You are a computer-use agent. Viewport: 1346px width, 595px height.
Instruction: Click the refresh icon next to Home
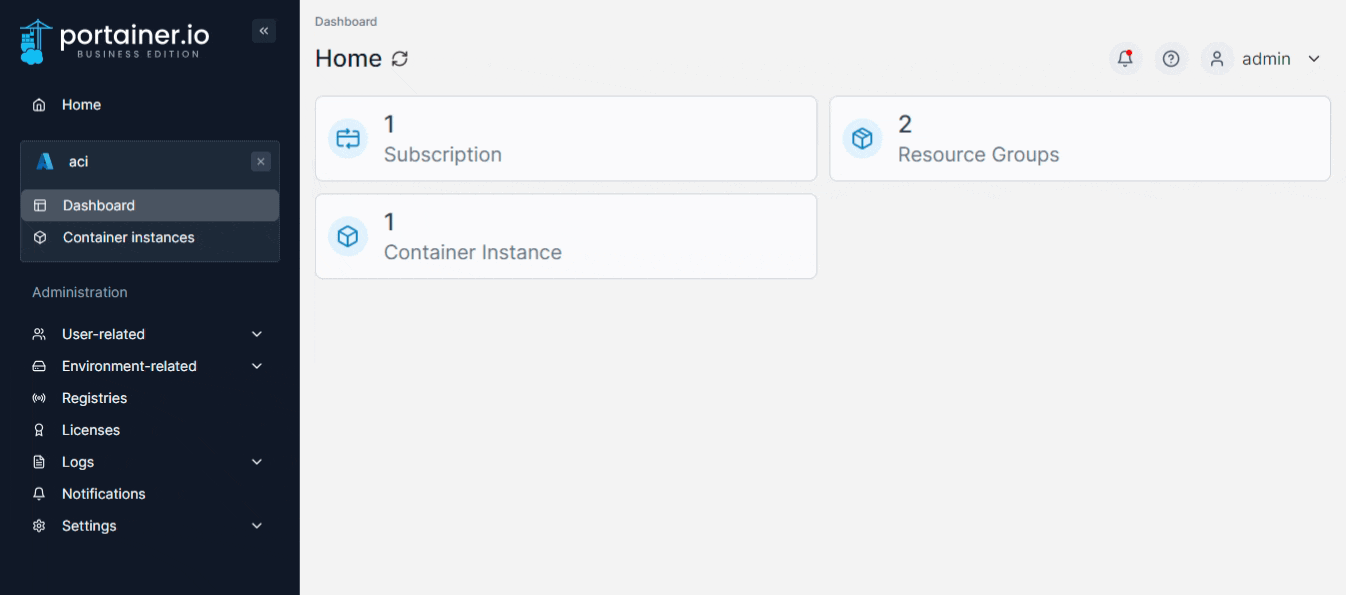[x=400, y=59]
